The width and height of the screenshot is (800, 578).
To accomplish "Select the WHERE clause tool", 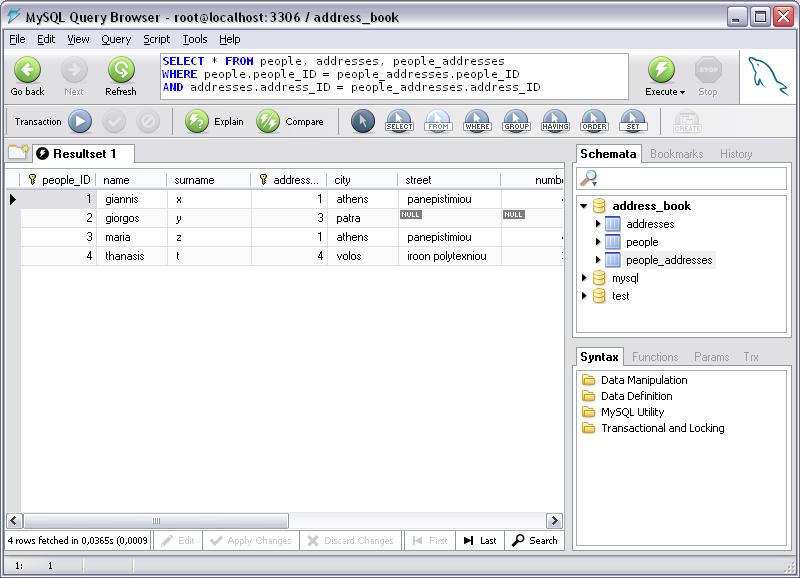I will coord(478,121).
